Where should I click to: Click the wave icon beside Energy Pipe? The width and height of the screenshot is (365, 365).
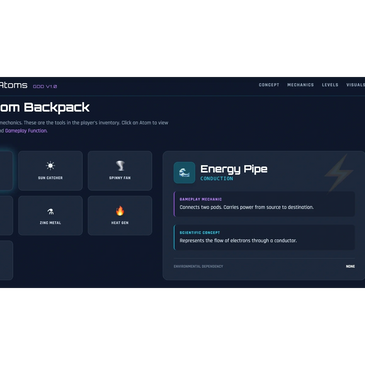click(184, 173)
